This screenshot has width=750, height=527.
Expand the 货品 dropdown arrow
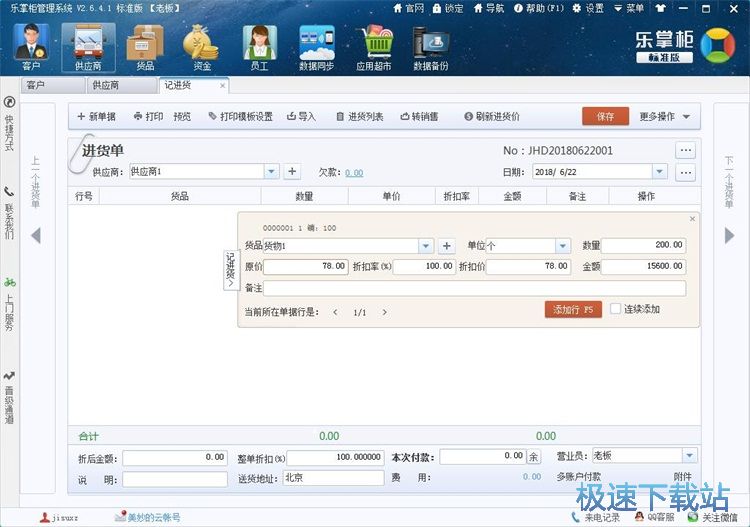point(426,246)
